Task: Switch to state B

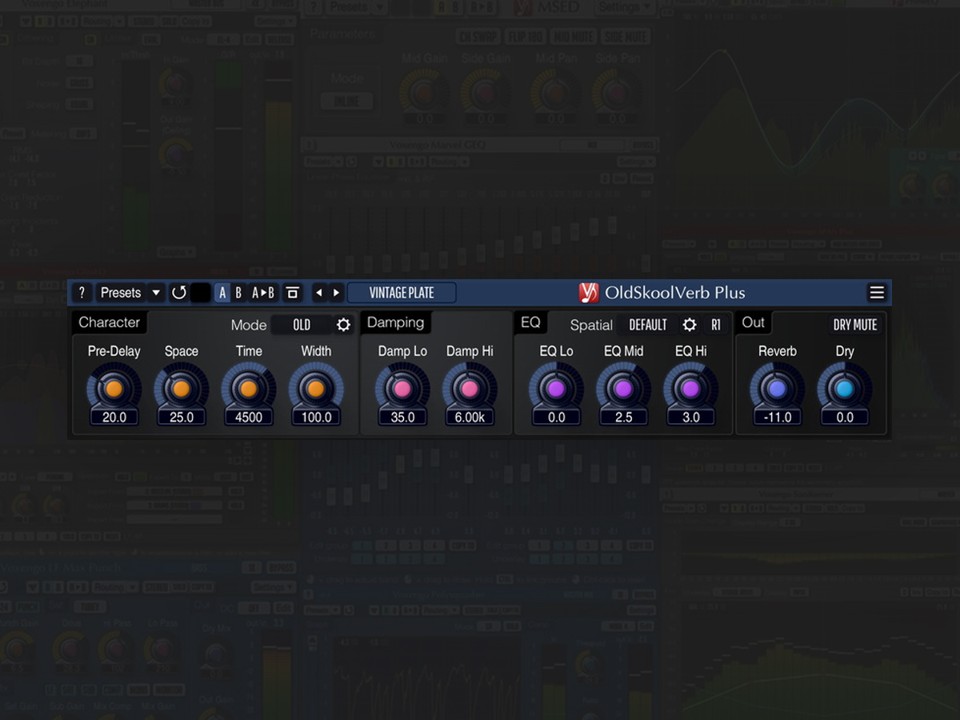Action: (238, 293)
